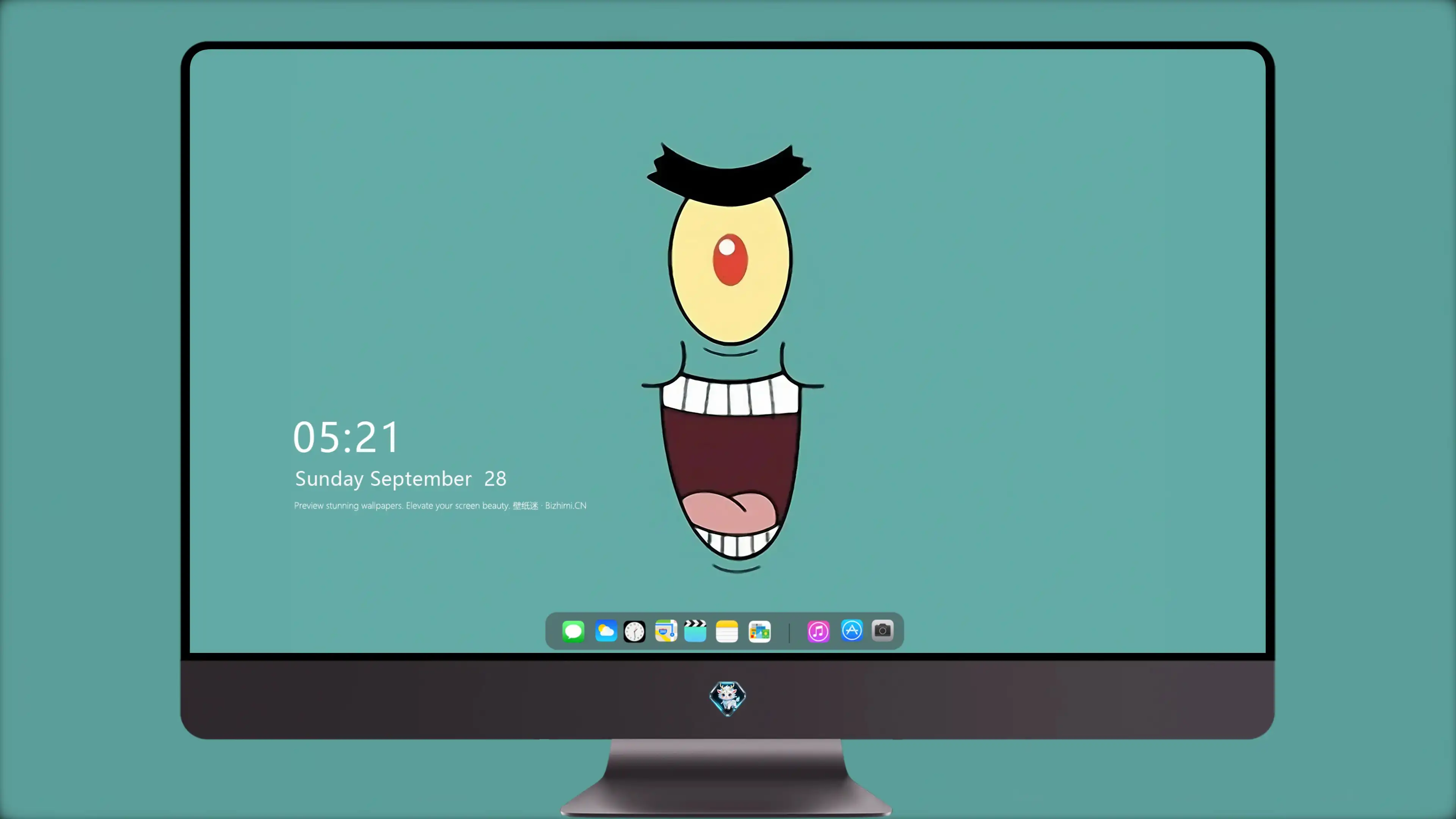Launch the iTunes music app icon
This screenshot has height=819, width=1456.
click(819, 631)
